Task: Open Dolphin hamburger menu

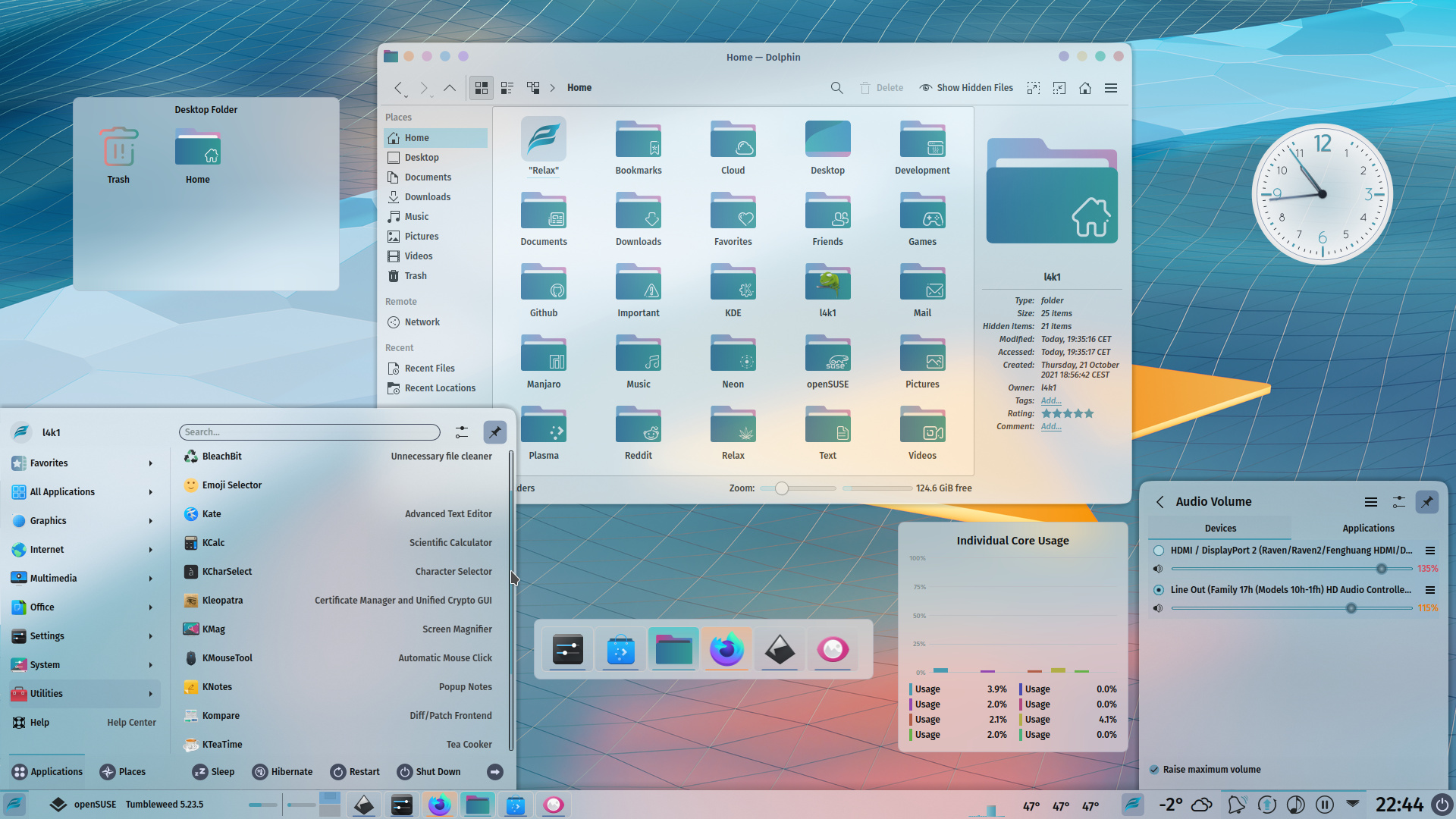Action: 1111,88
